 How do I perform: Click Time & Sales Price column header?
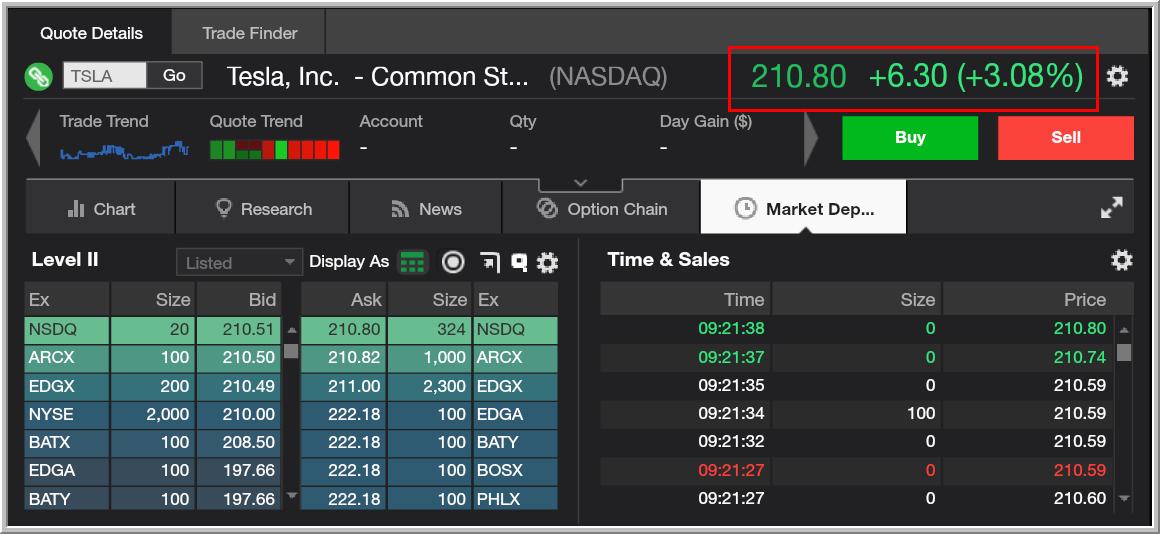[1038, 300]
